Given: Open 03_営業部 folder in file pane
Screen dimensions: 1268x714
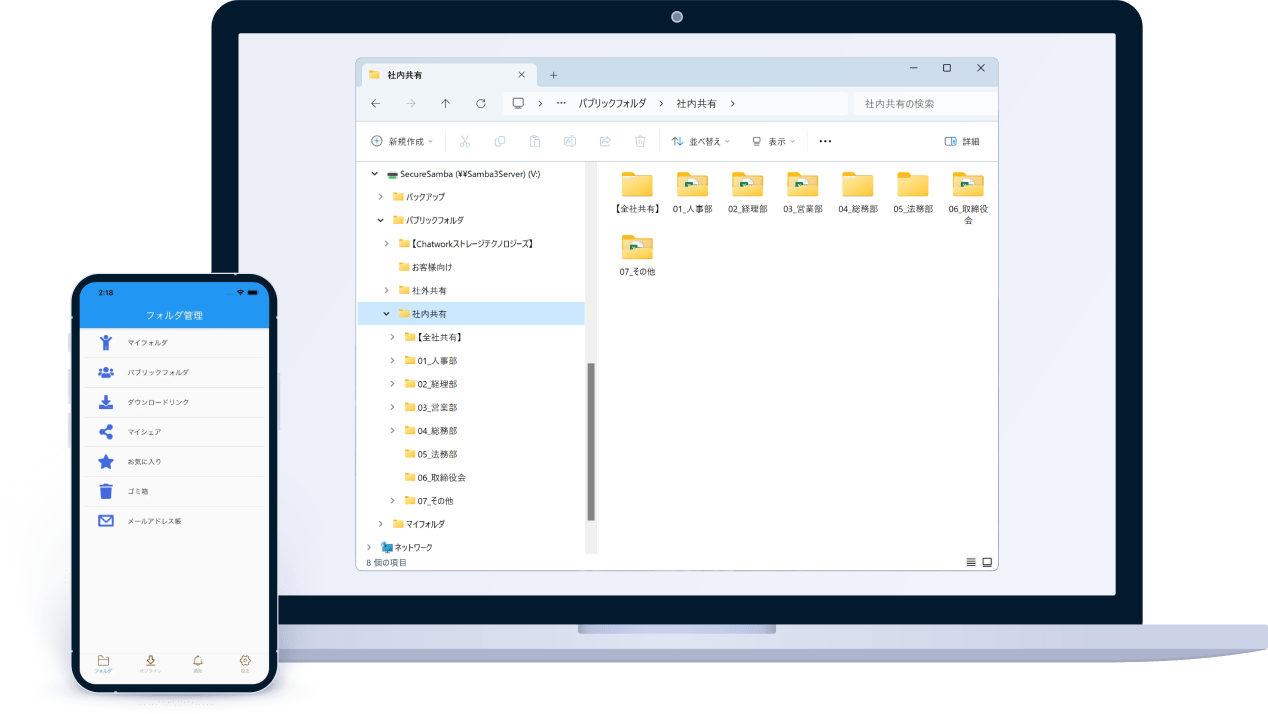Looking at the screenshot, I should click(x=802, y=193).
